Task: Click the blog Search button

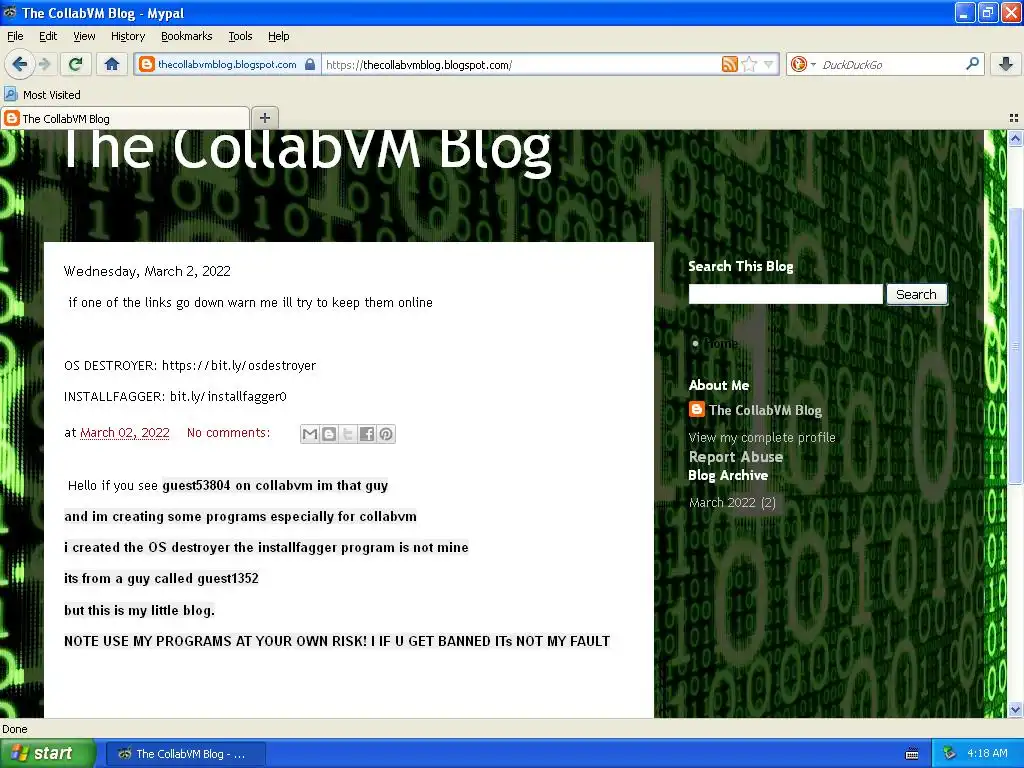Action: click(916, 295)
